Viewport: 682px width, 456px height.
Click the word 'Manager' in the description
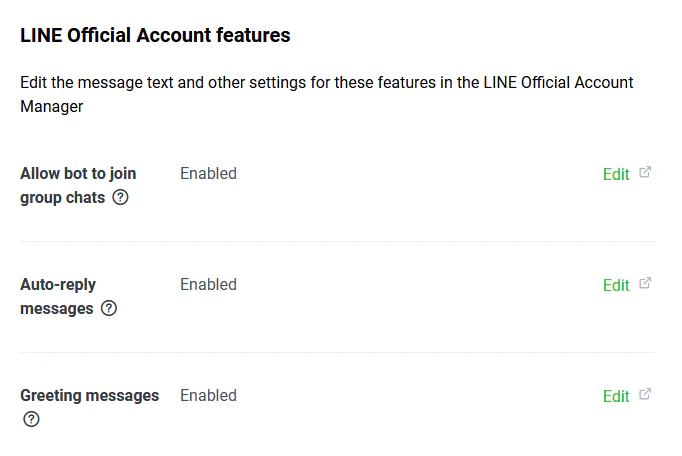pyautogui.click(x=51, y=106)
